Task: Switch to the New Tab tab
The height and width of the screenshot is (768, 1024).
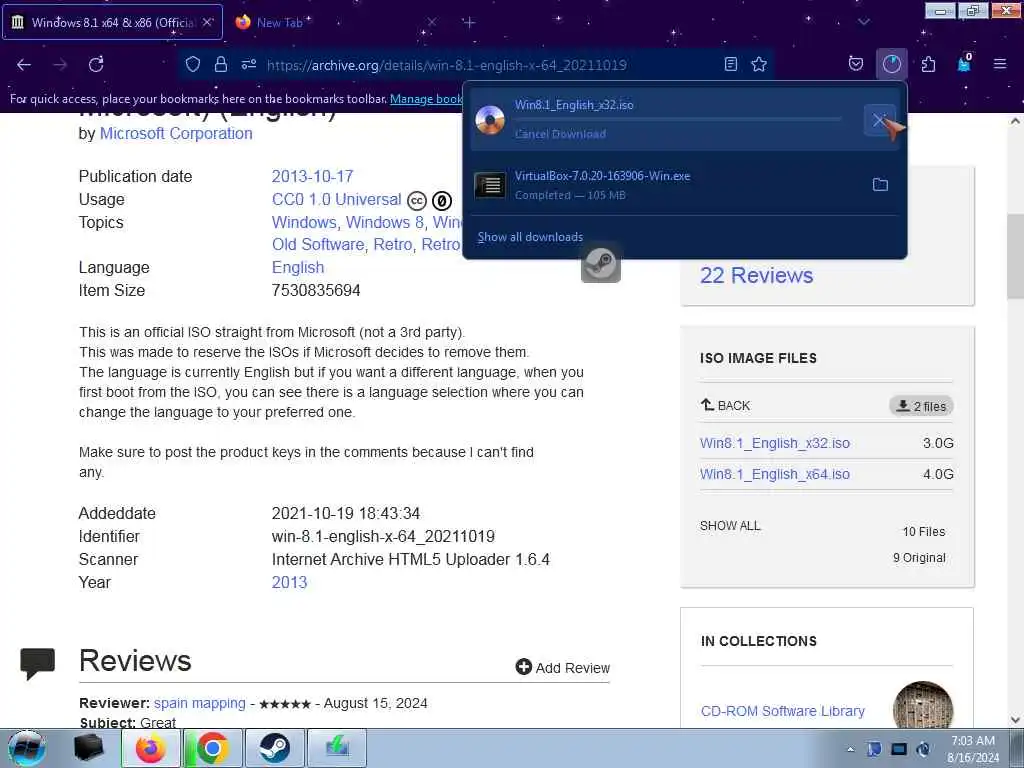Action: (x=280, y=22)
